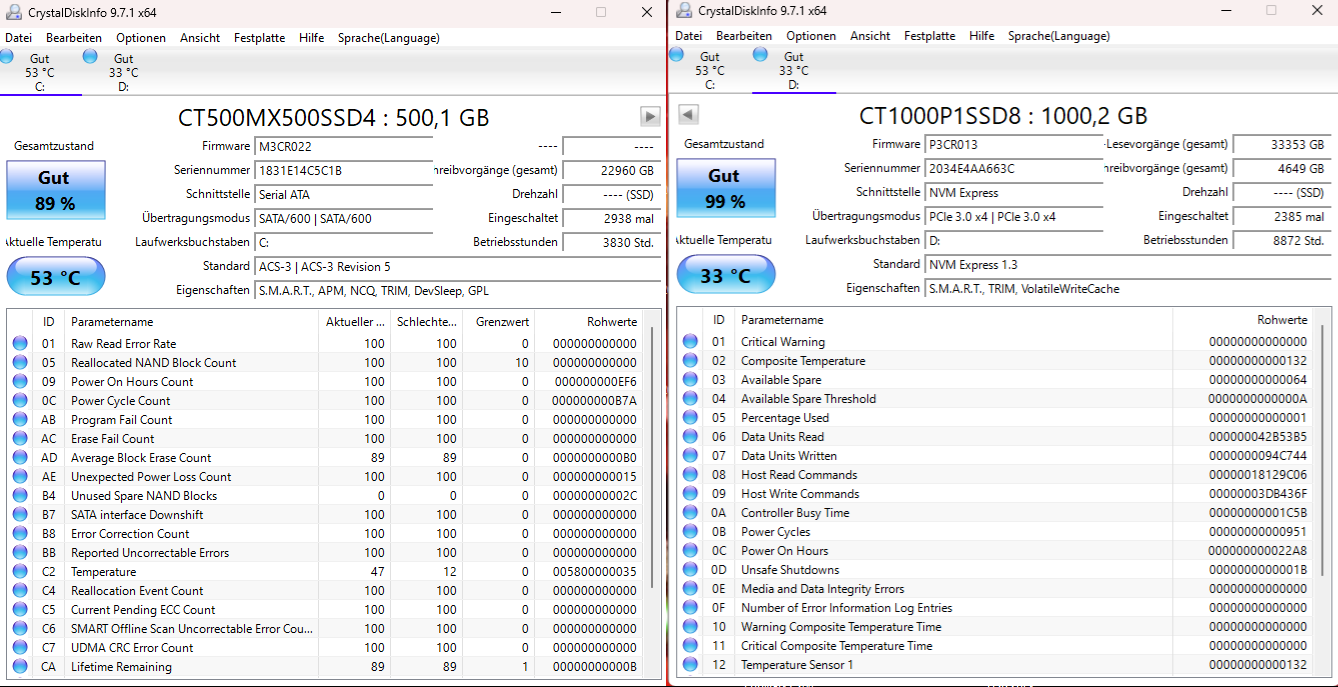Click the Betriebsstunden value 3830 Std.
Screen dimensions: 1338x687
click(610, 242)
